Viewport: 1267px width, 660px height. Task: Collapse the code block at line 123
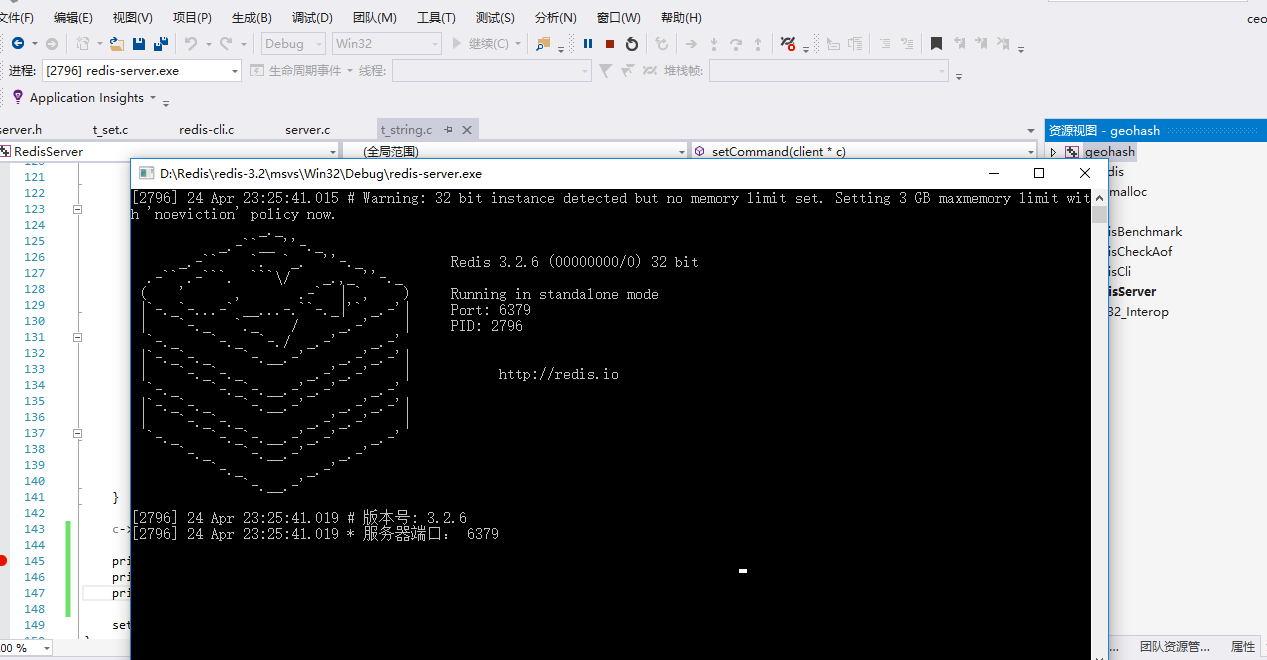77,209
